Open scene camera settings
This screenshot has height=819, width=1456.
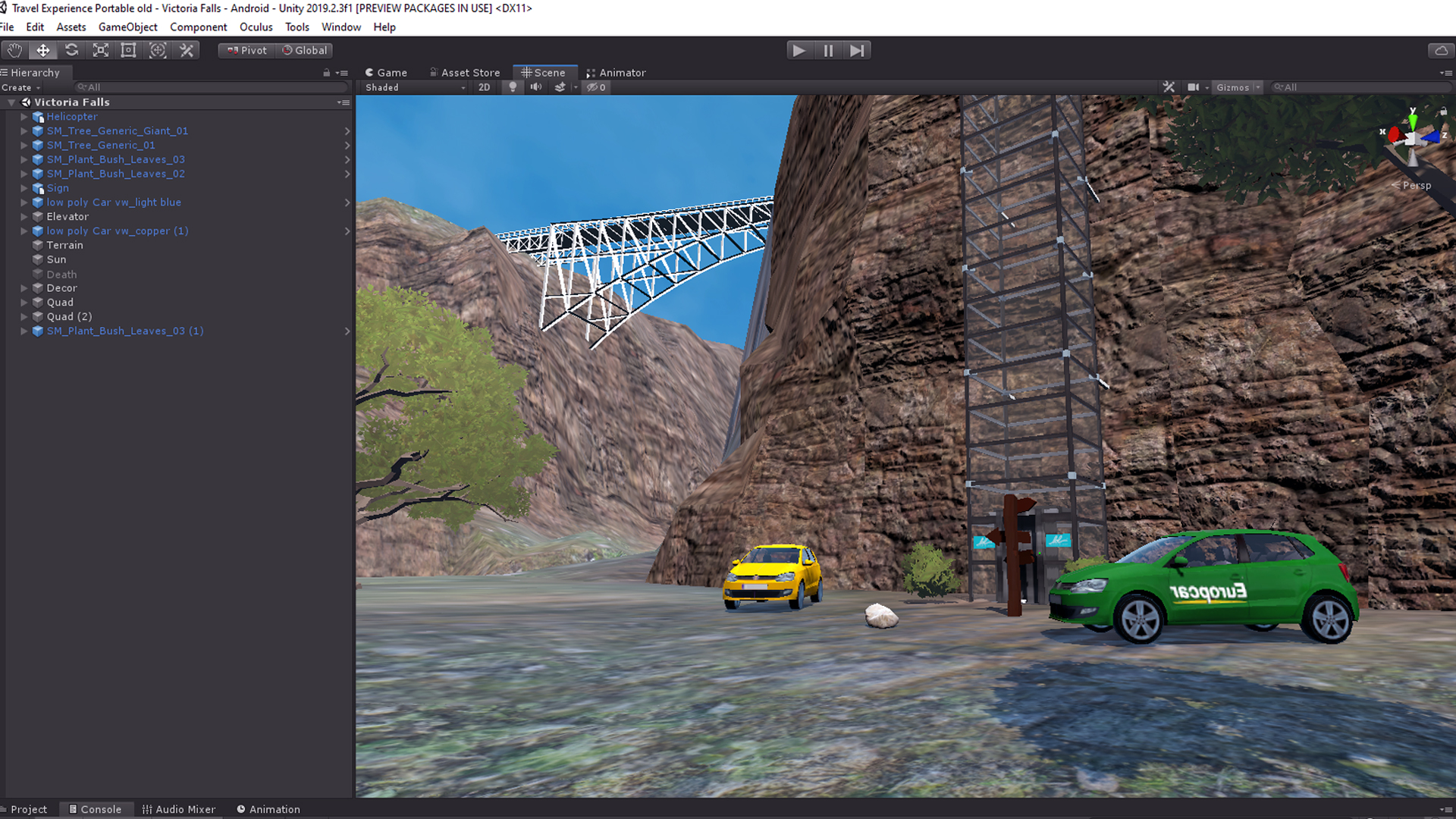coord(1193,87)
